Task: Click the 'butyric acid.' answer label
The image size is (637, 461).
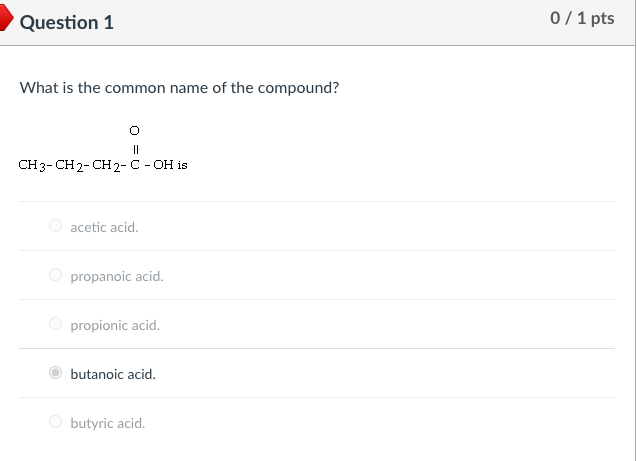Action: [108, 423]
